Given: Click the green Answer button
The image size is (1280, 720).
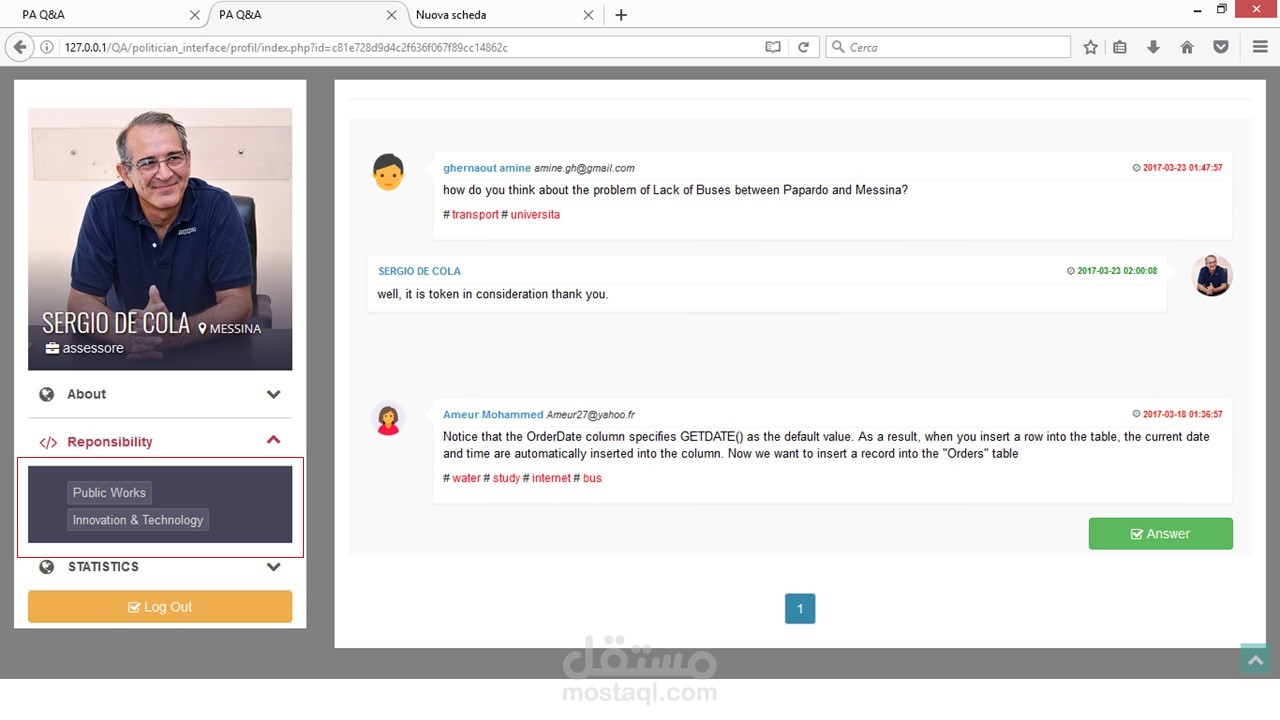Looking at the screenshot, I should [1160, 534].
